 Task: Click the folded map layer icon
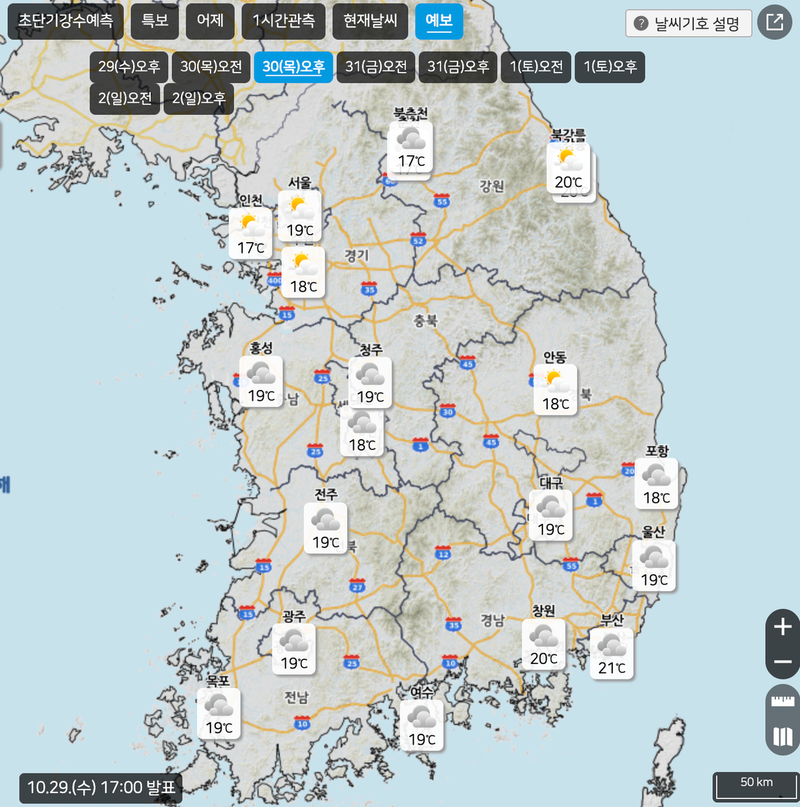[x=782, y=737]
